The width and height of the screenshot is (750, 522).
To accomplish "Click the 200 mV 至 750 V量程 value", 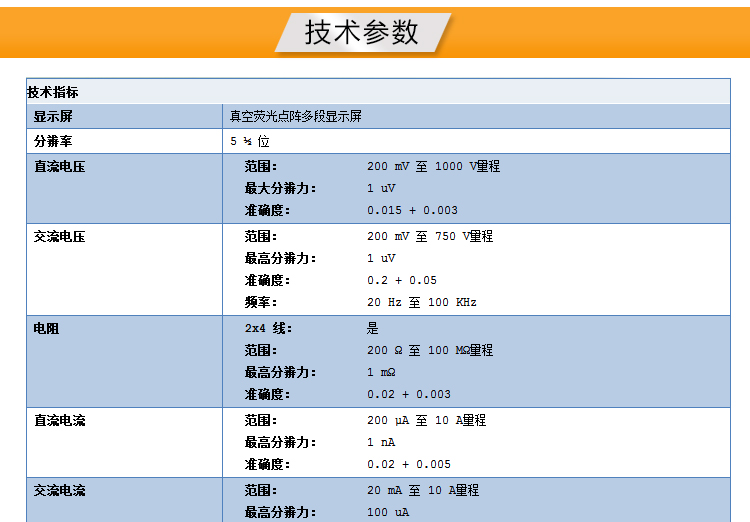I will pyautogui.click(x=430, y=237).
